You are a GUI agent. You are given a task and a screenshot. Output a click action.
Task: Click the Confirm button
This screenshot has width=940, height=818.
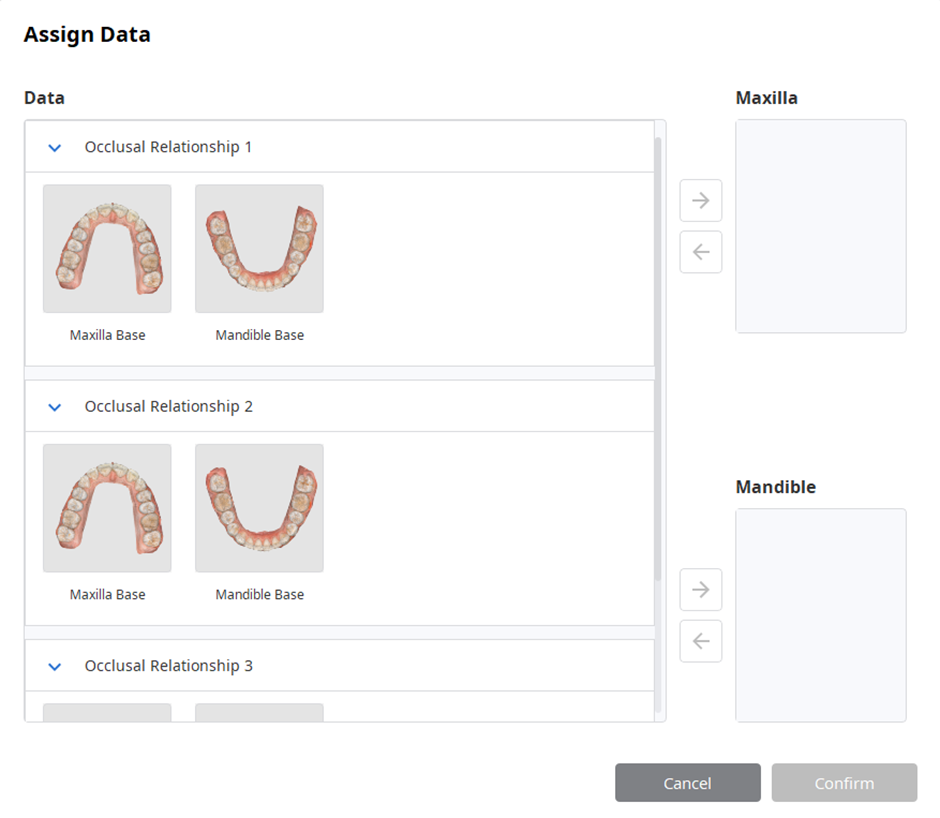tap(844, 783)
